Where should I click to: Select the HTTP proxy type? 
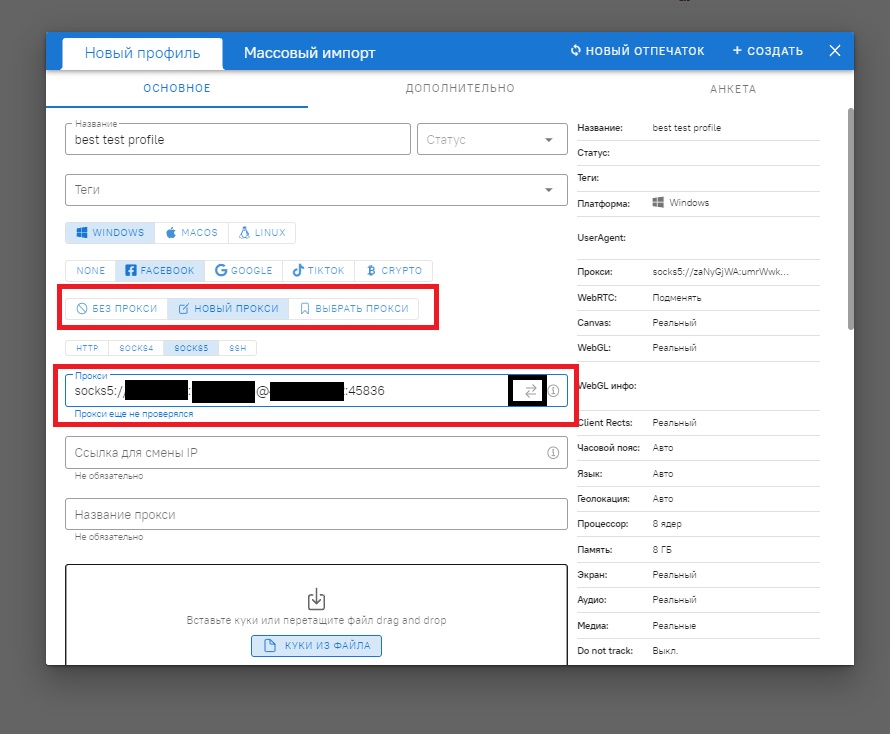coord(87,348)
